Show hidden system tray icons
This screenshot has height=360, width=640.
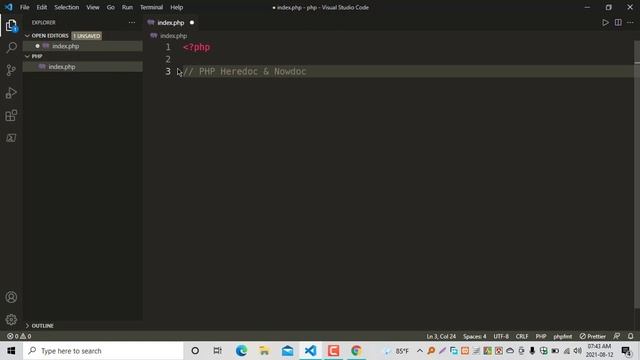coord(420,351)
